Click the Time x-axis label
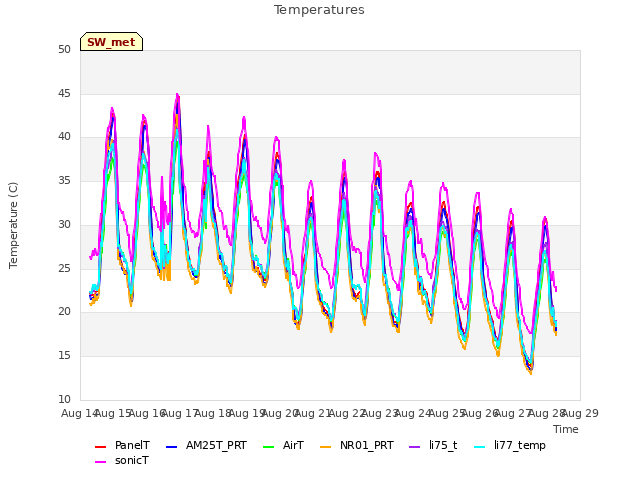 (x=566, y=429)
